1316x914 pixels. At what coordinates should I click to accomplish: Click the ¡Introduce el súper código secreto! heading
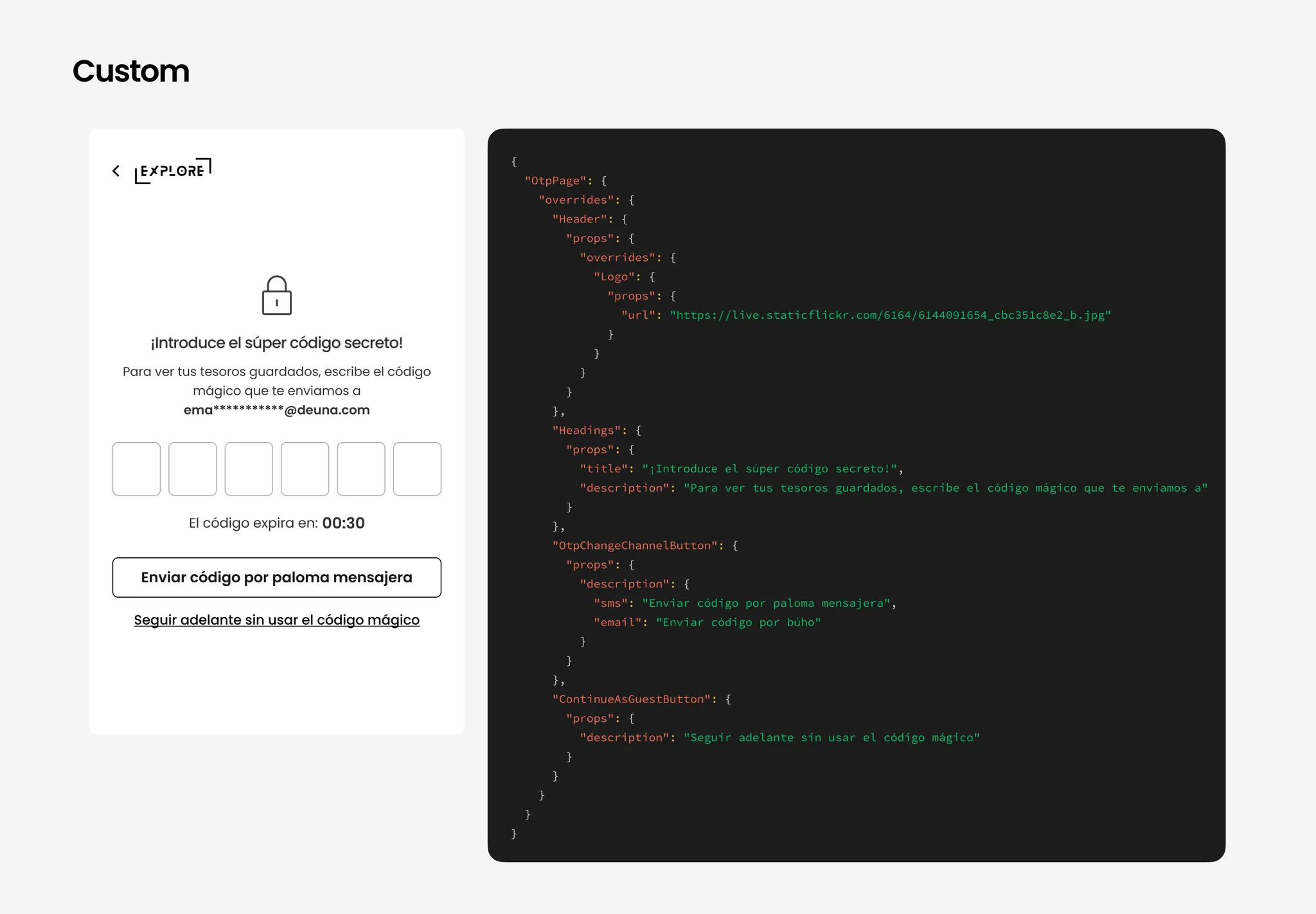click(x=277, y=343)
